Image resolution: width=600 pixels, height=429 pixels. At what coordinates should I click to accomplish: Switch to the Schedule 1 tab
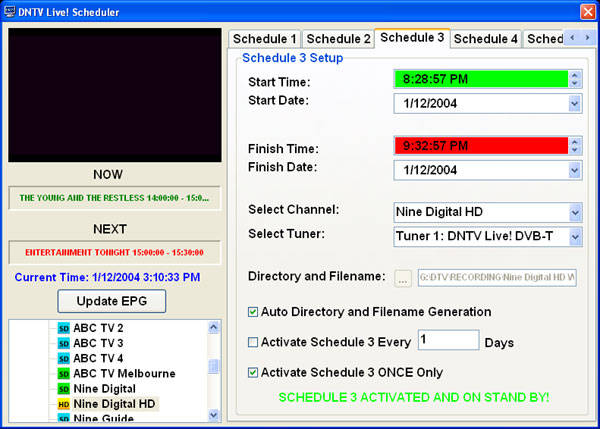[x=265, y=39]
